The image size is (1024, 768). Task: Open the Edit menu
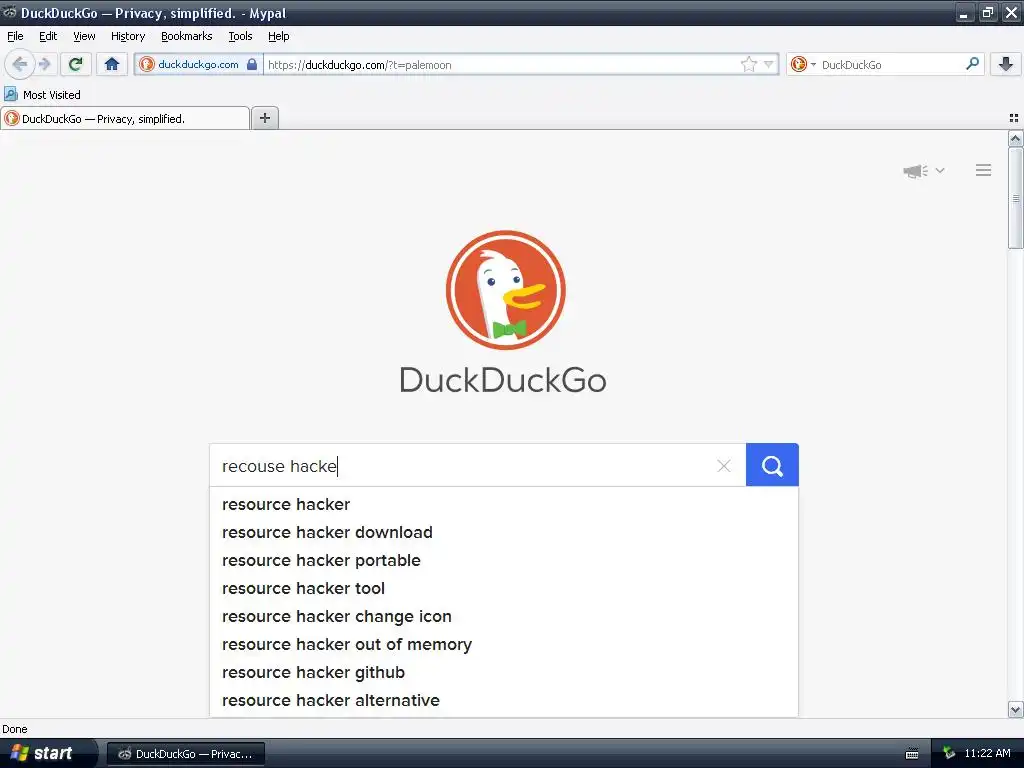tap(48, 36)
